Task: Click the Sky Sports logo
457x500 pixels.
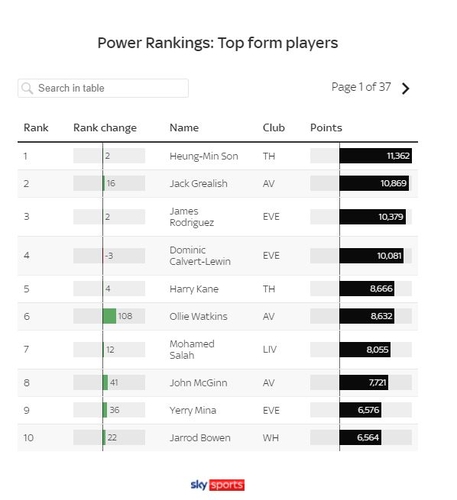Action: (x=217, y=485)
